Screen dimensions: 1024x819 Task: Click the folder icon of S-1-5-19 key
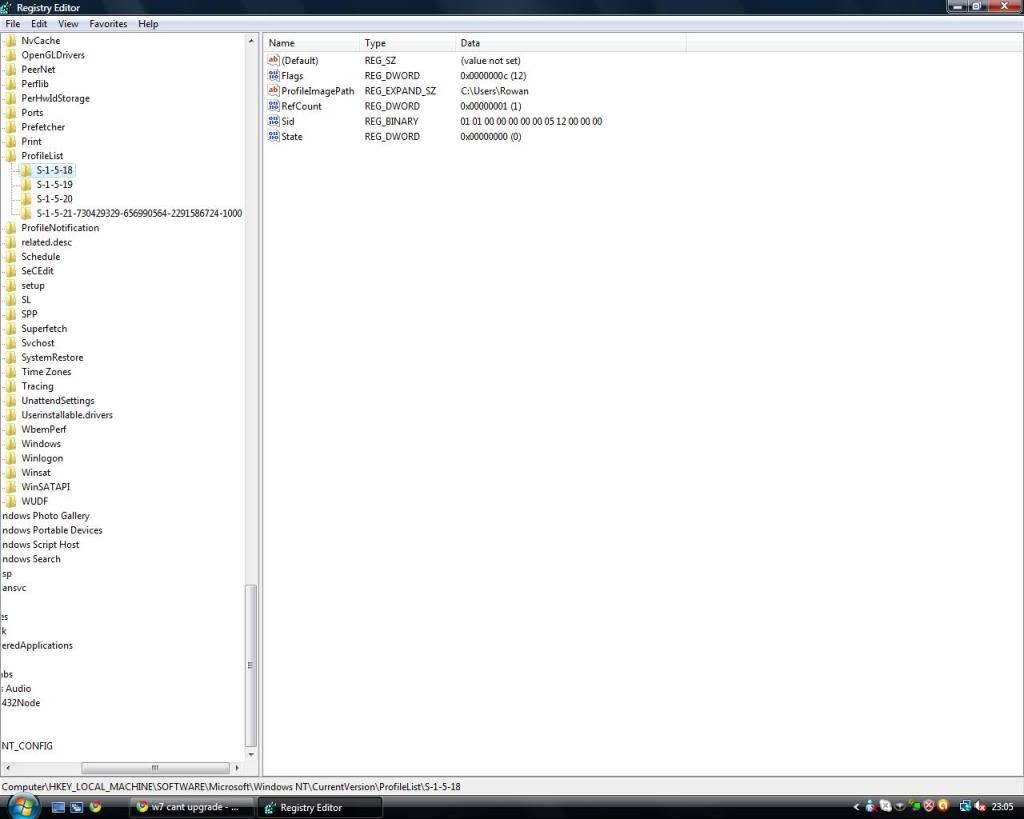click(26, 184)
